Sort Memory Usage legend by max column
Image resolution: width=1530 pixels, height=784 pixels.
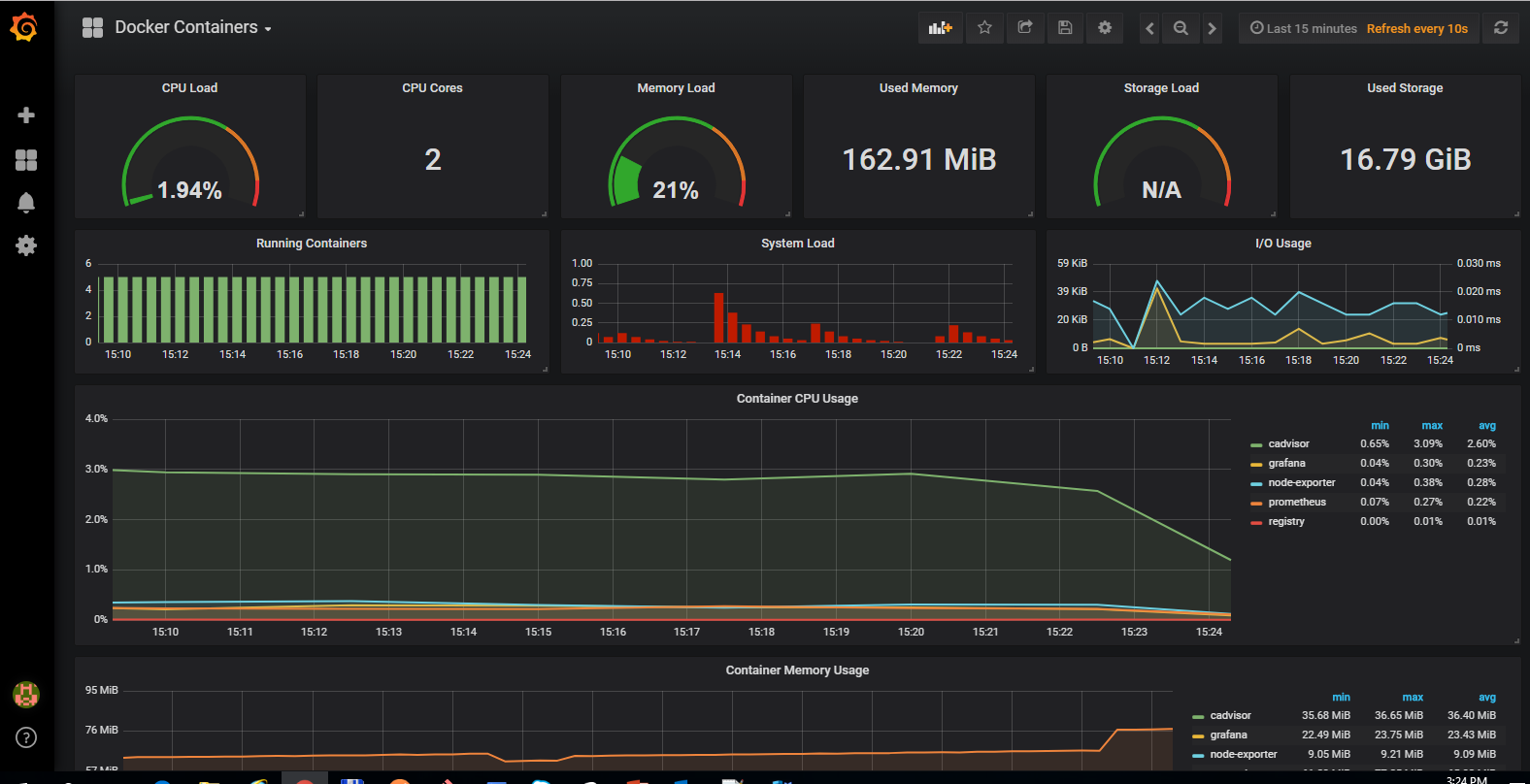pos(1413,697)
